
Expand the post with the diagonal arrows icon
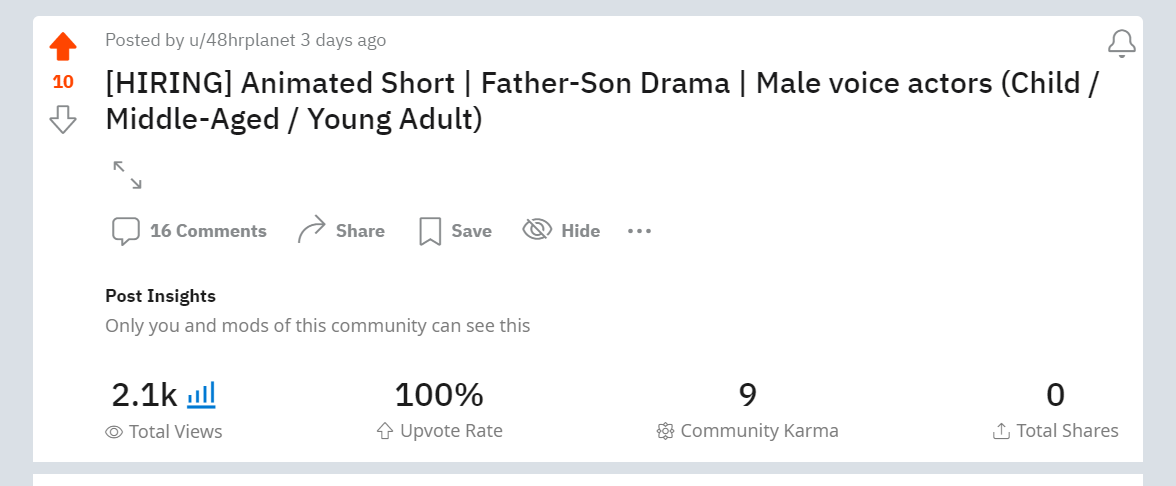127,175
